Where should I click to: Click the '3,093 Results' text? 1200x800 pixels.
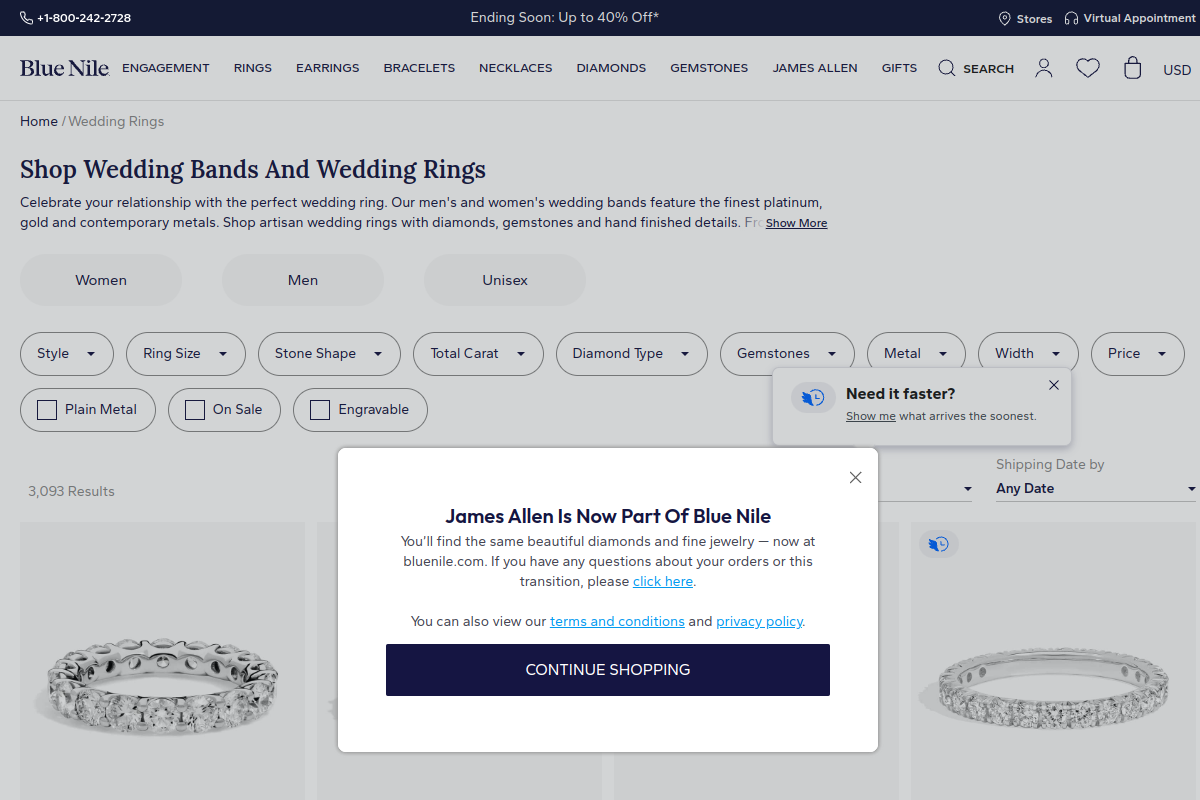pyautogui.click(x=71, y=491)
